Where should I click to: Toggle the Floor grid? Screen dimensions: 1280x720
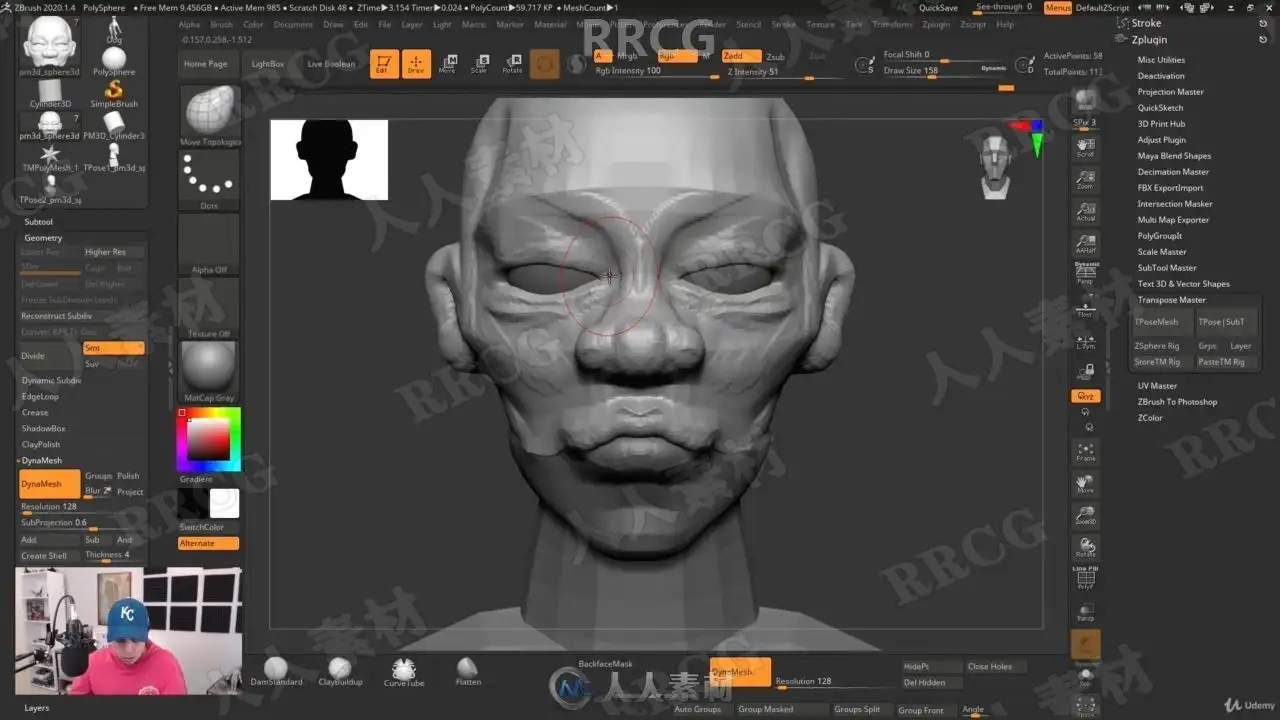coord(1085,308)
